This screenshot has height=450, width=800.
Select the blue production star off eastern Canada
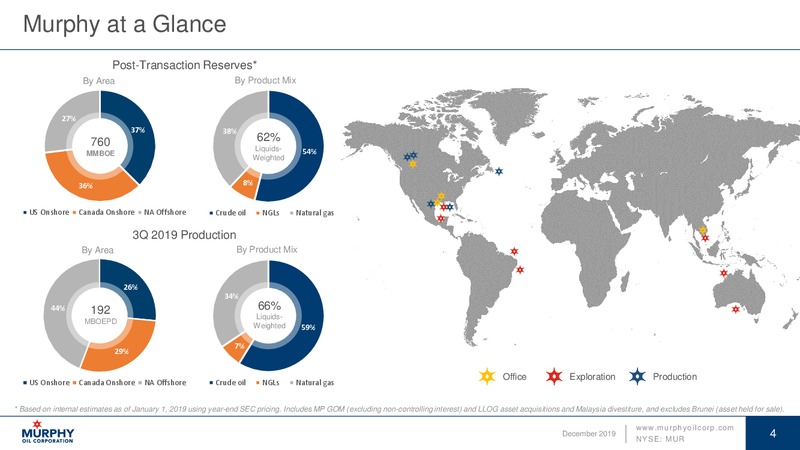coord(499,171)
